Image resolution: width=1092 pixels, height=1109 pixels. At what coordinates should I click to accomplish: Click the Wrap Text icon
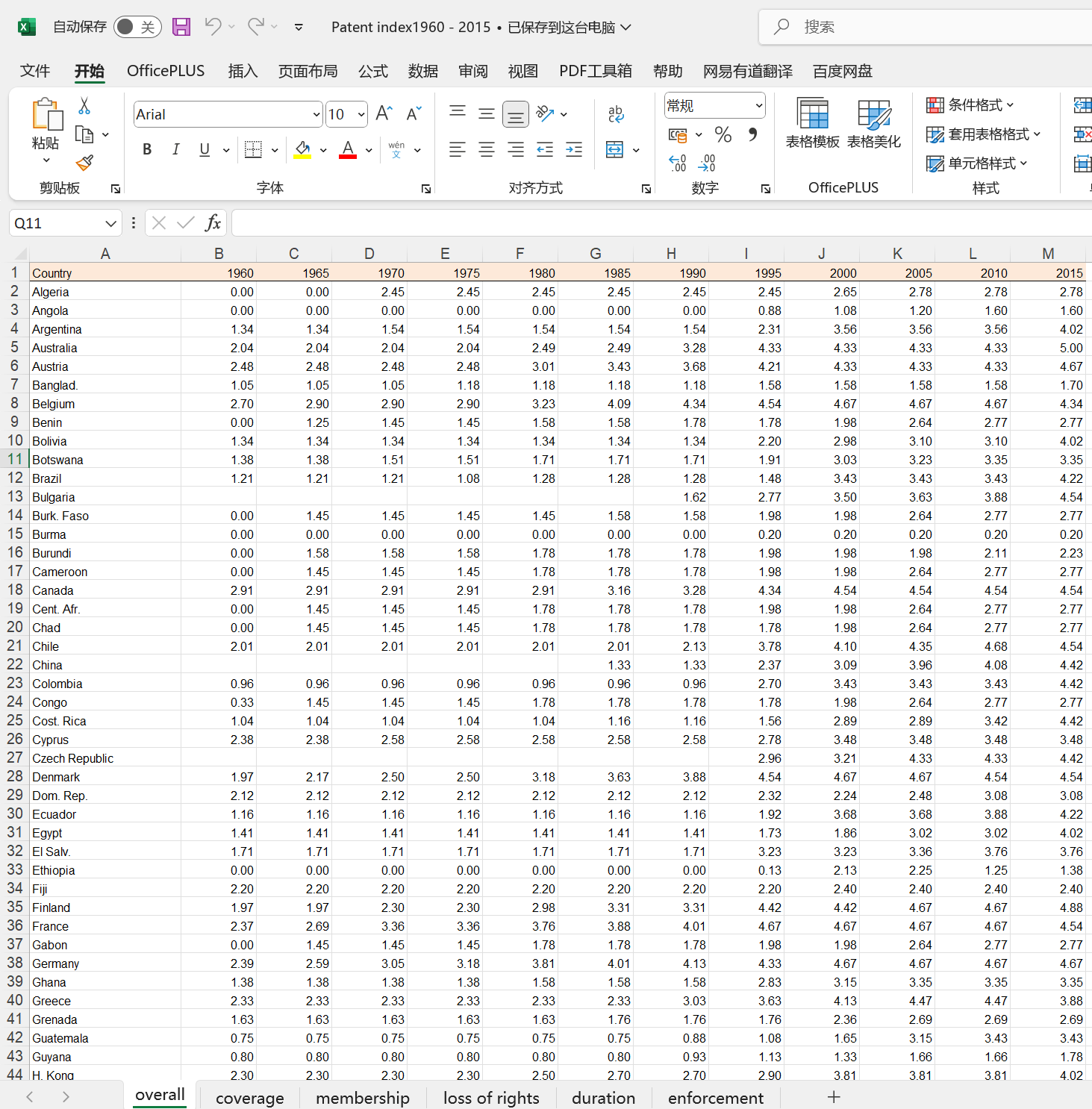click(616, 113)
